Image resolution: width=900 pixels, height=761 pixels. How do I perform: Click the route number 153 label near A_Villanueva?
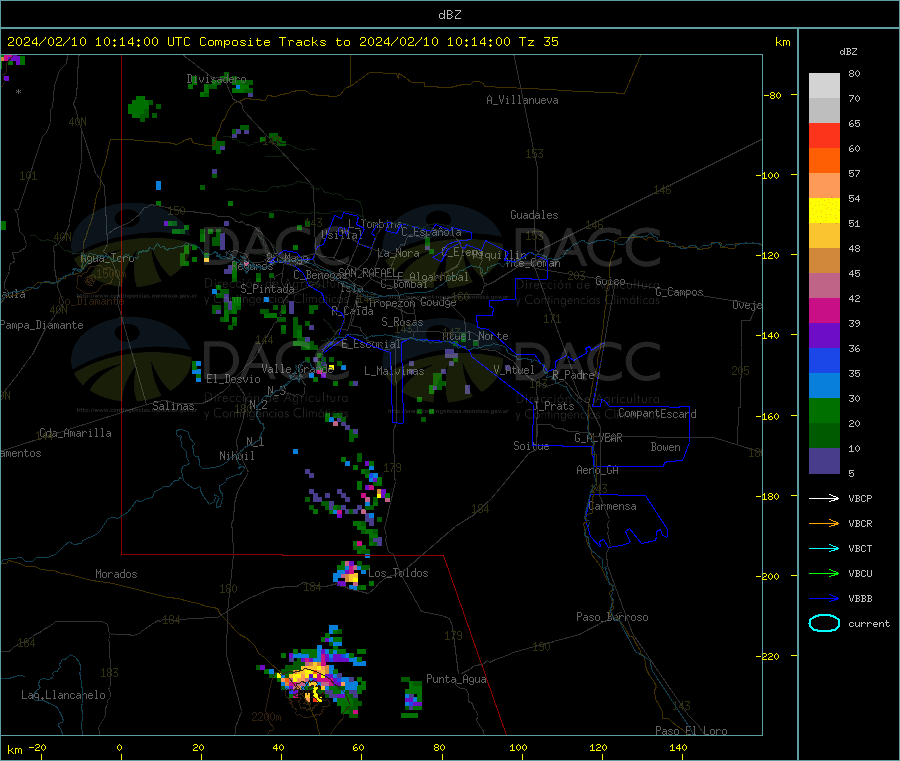[x=534, y=154]
